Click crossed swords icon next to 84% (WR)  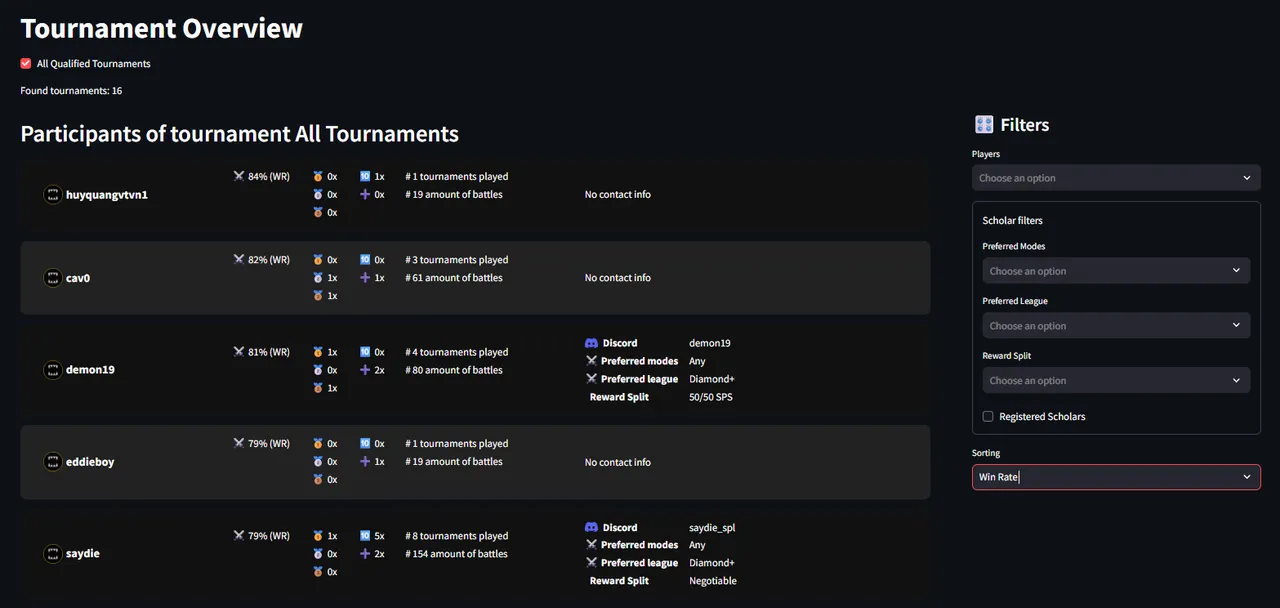click(x=239, y=176)
